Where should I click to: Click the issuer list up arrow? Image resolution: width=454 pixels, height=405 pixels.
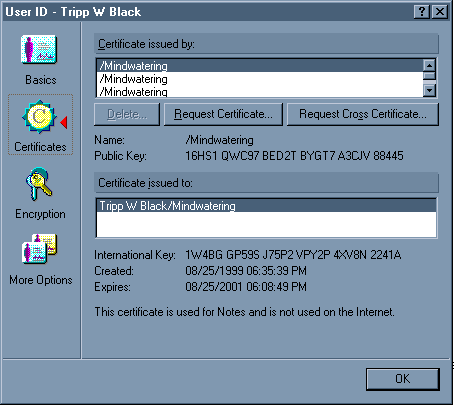[429, 65]
